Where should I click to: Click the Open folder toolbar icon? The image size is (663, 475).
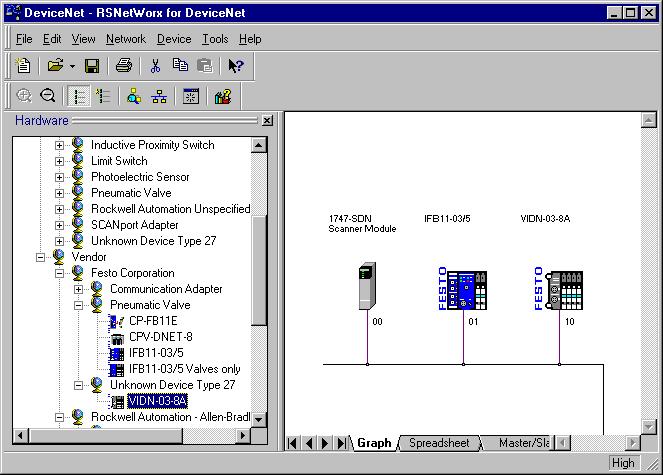[55, 66]
